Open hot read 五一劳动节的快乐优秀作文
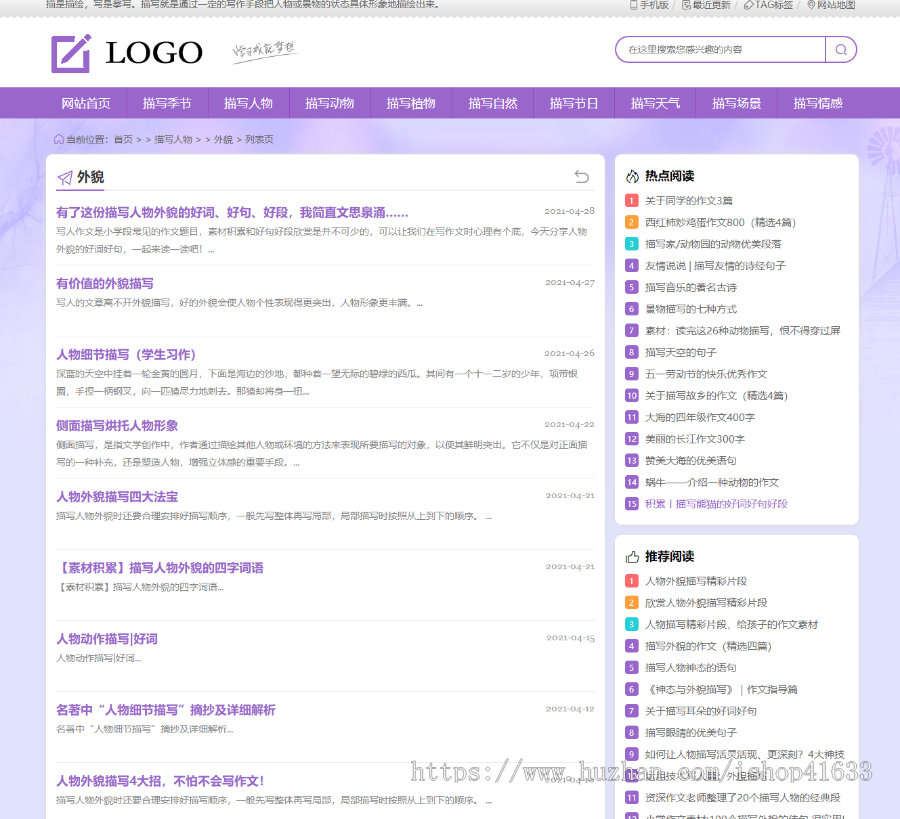This screenshot has width=900, height=819. pos(706,374)
